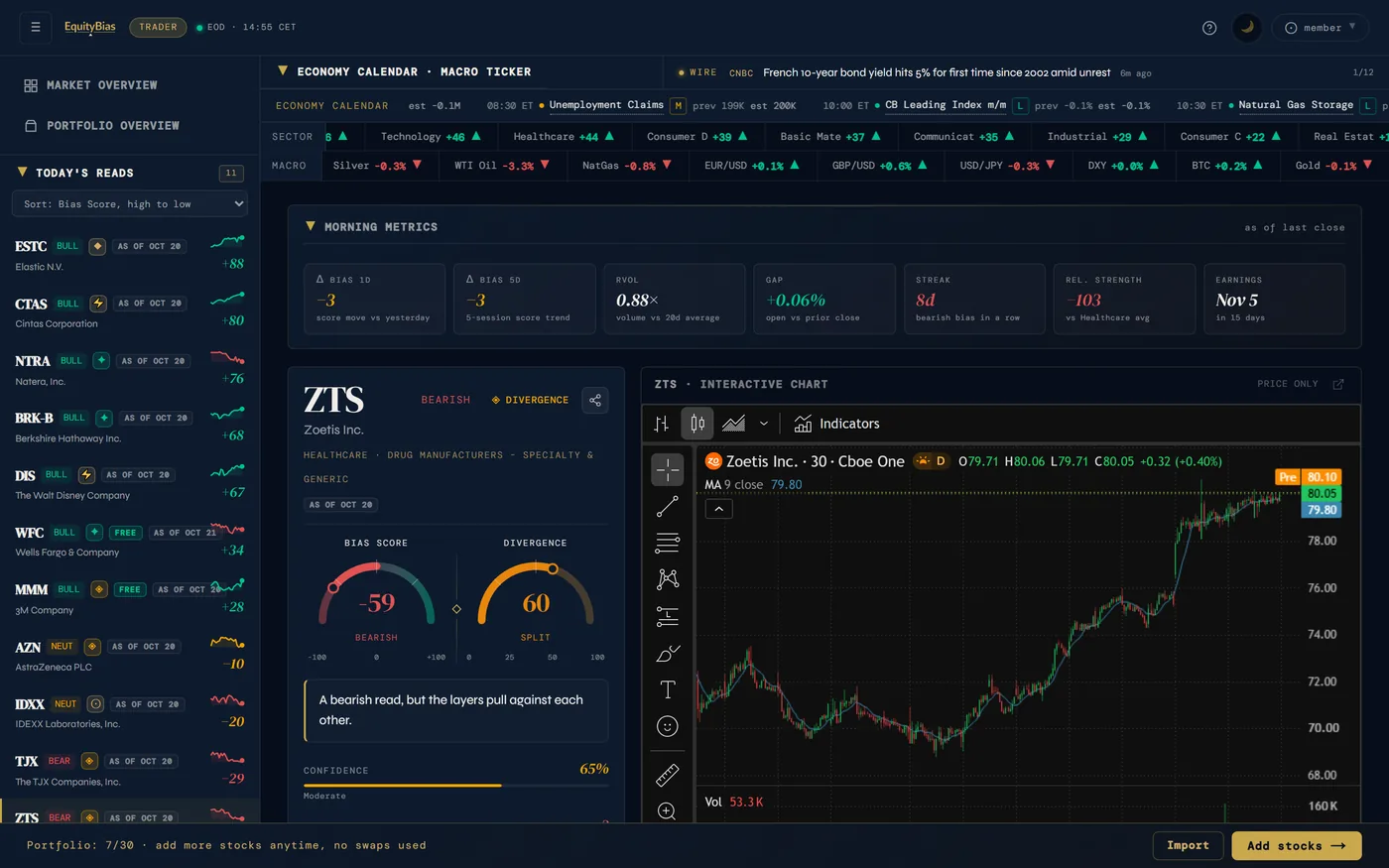The height and width of the screenshot is (868, 1389).
Task: Click the WTI Oil macro ticker
Action: click(503, 166)
